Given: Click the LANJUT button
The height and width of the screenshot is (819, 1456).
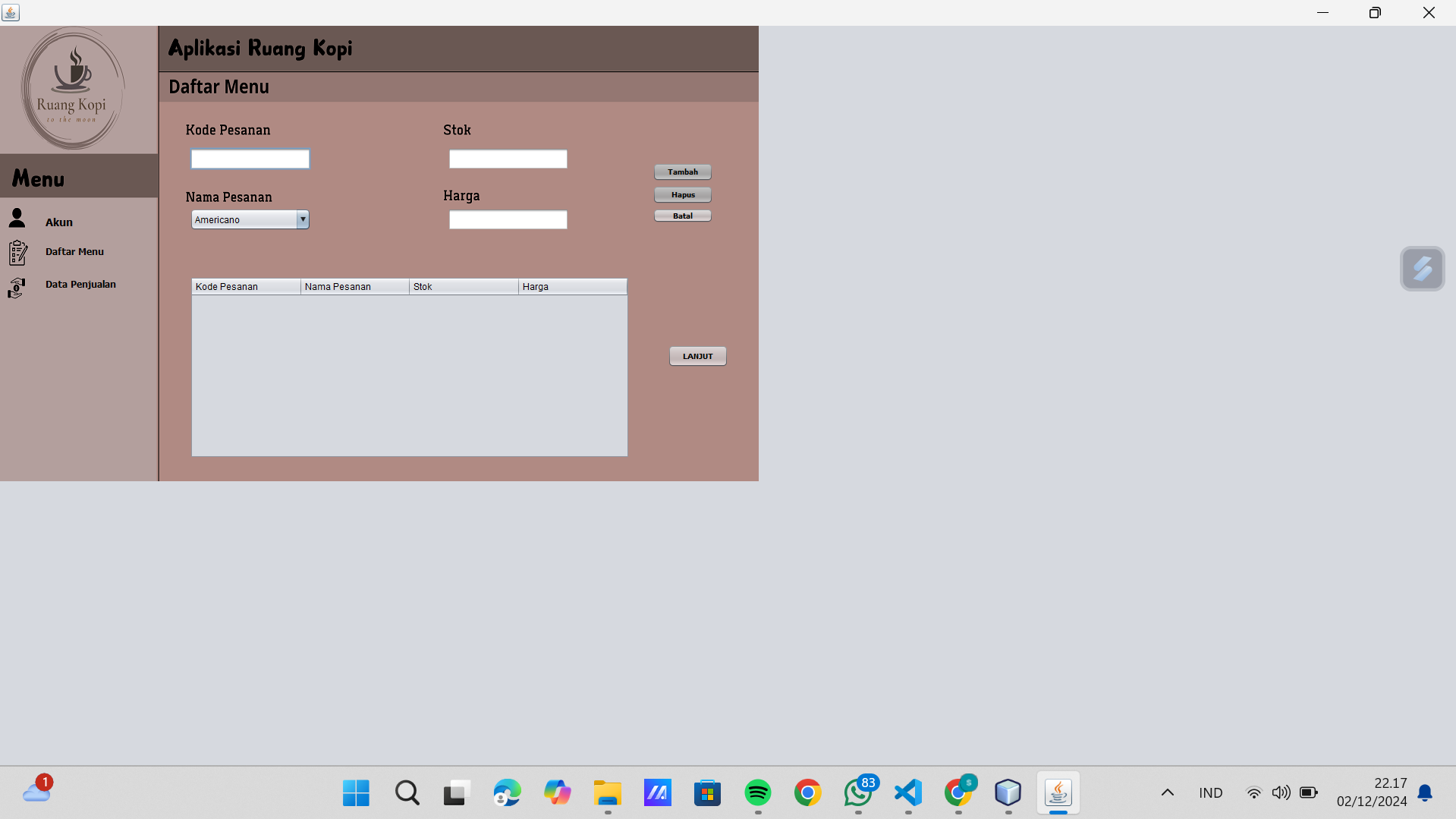Looking at the screenshot, I should click(697, 355).
